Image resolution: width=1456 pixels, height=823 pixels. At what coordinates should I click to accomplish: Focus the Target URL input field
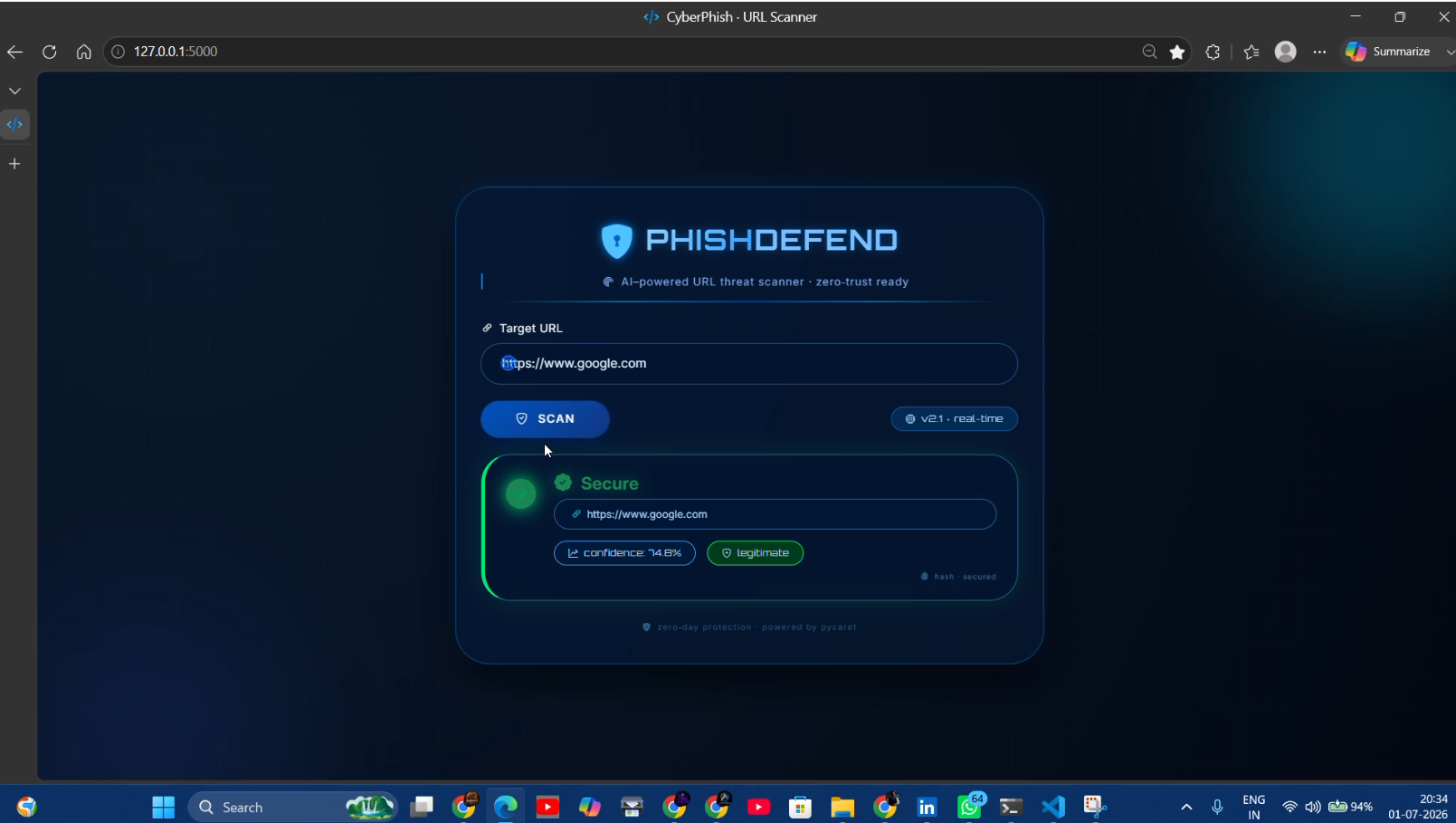click(749, 363)
